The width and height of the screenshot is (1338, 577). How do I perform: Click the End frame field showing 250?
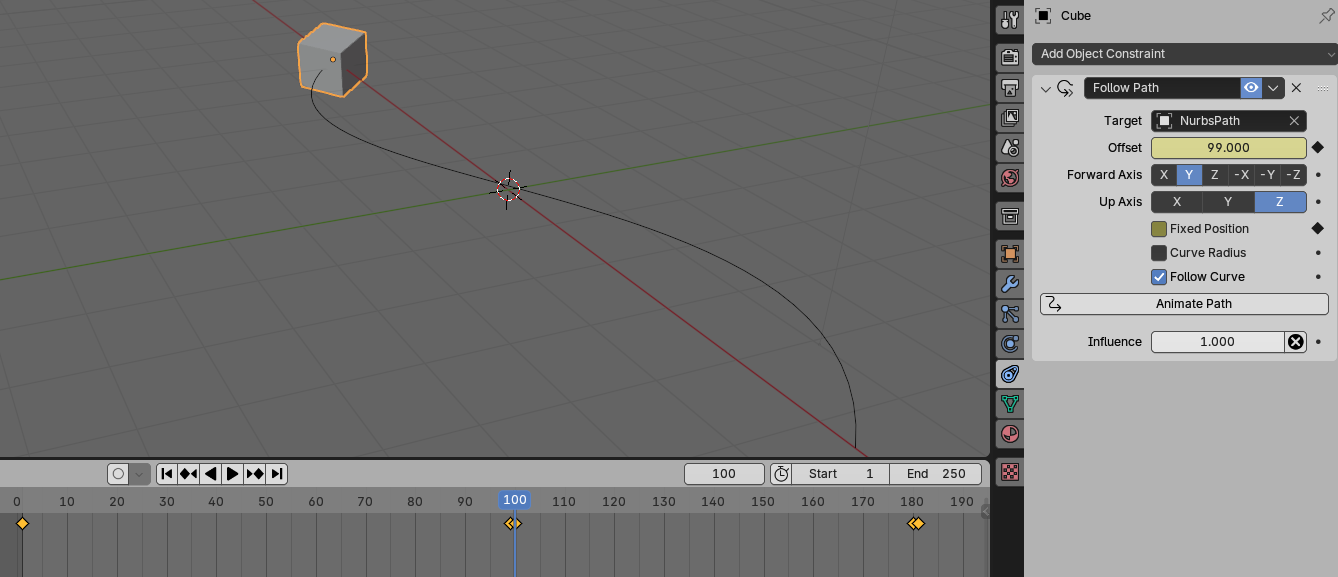click(936, 474)
